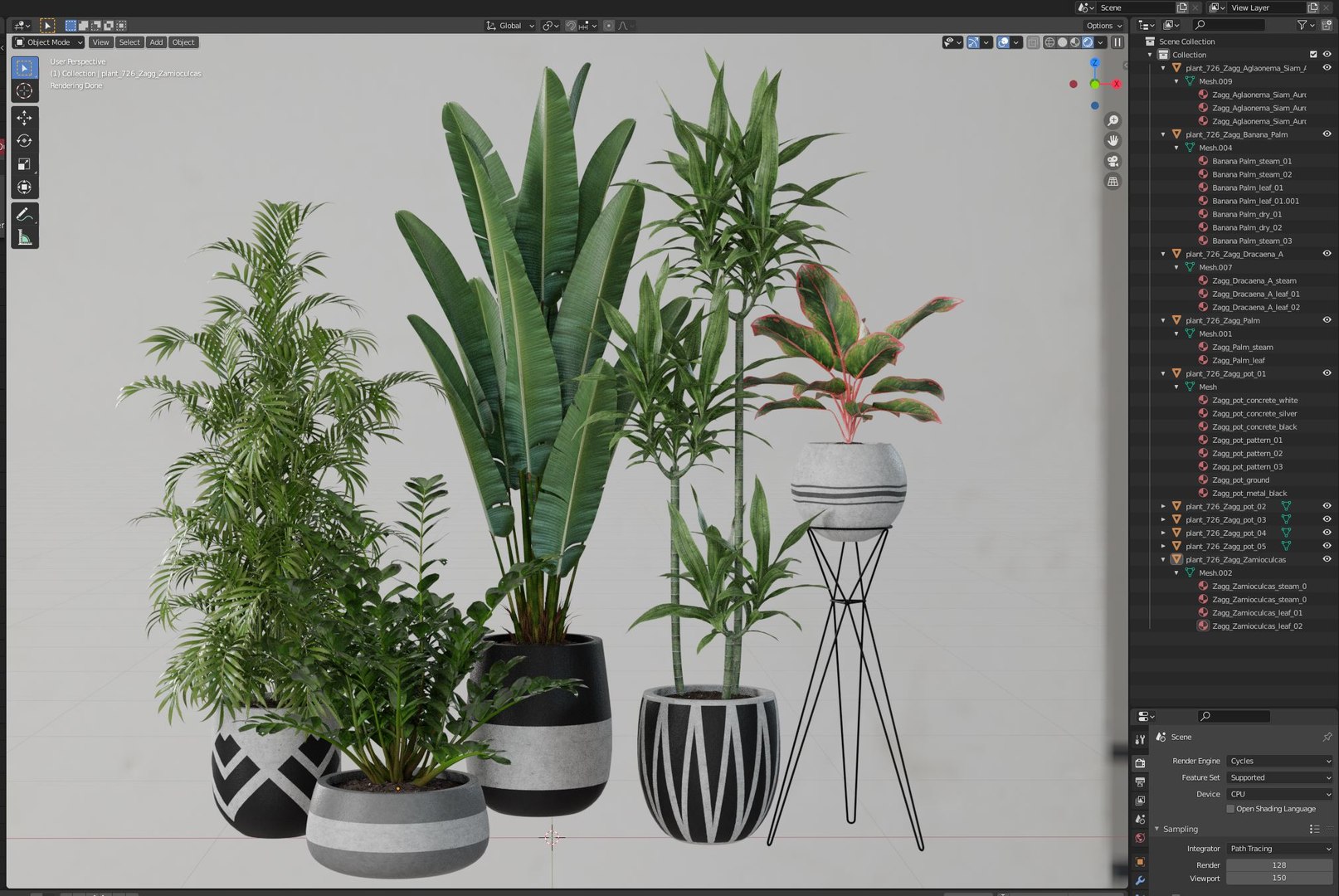Select the Cursor tool in the toolbar
This screenshot has height=896, width=1339.
[x=24, y=91]
